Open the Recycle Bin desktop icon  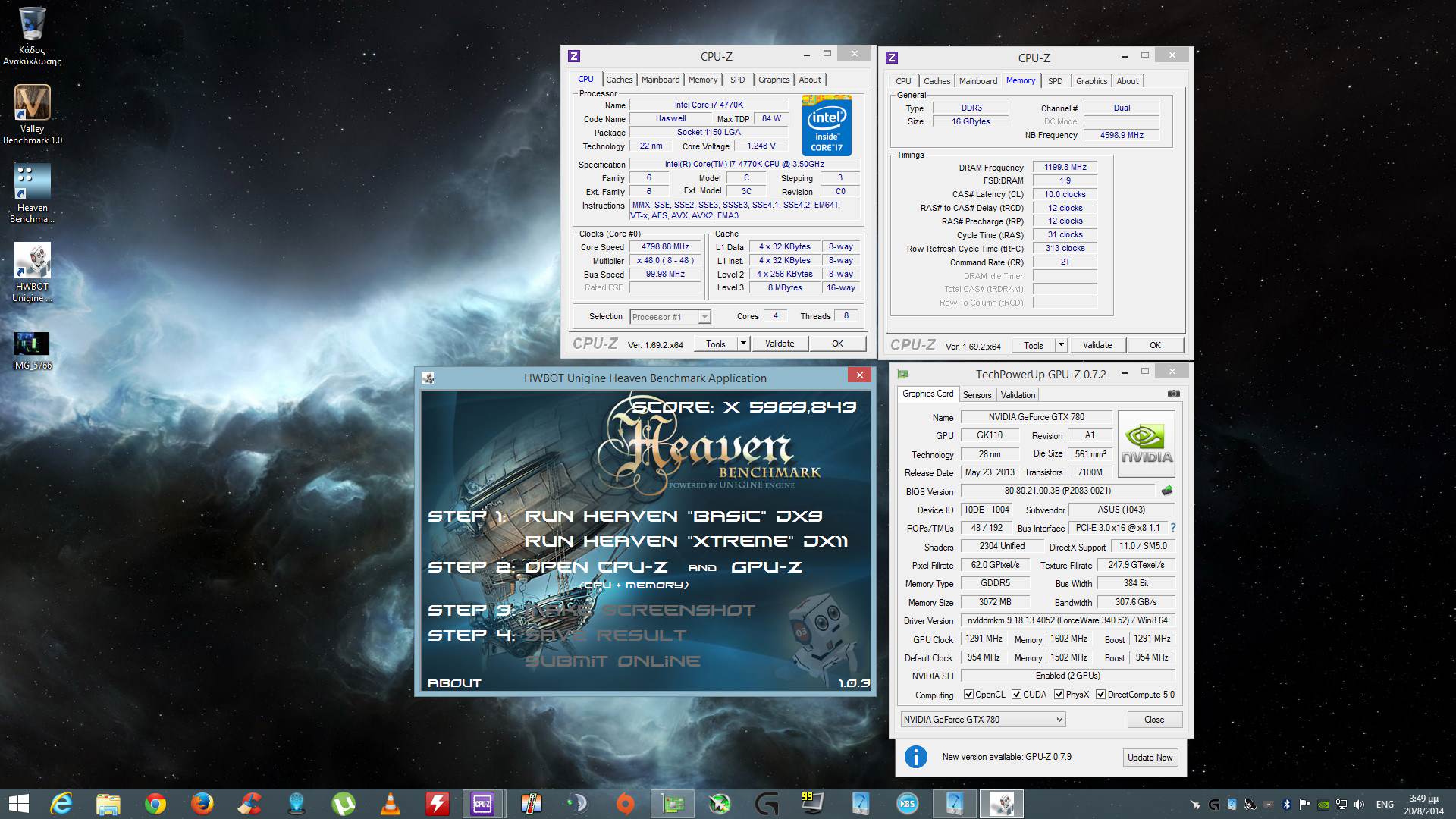pyautogui.click(x=32, y=36)
